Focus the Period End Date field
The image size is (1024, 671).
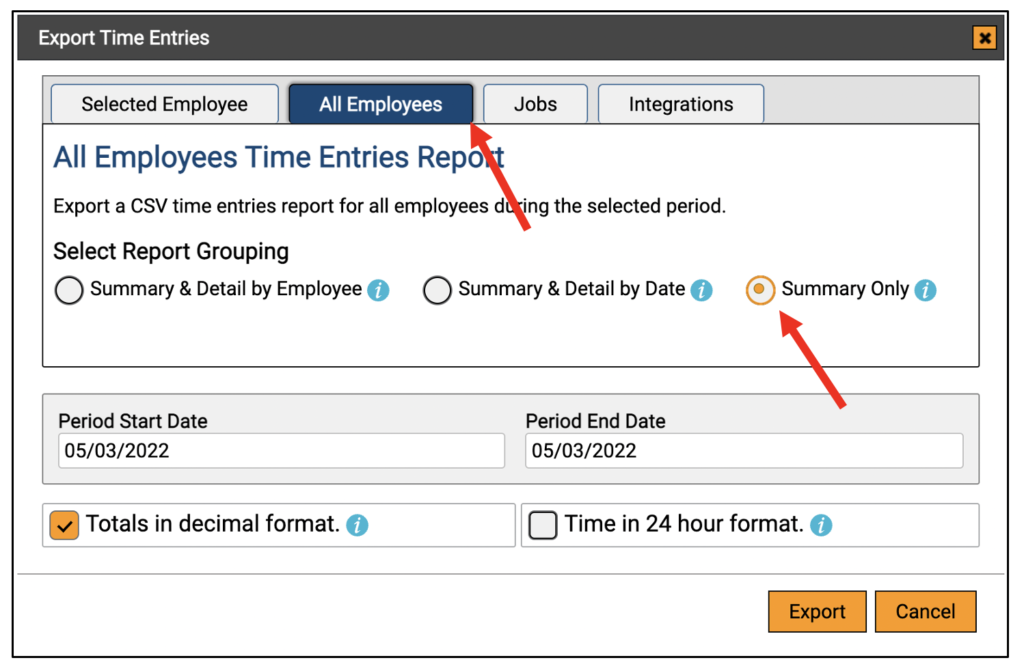click(x=743, y=451)
